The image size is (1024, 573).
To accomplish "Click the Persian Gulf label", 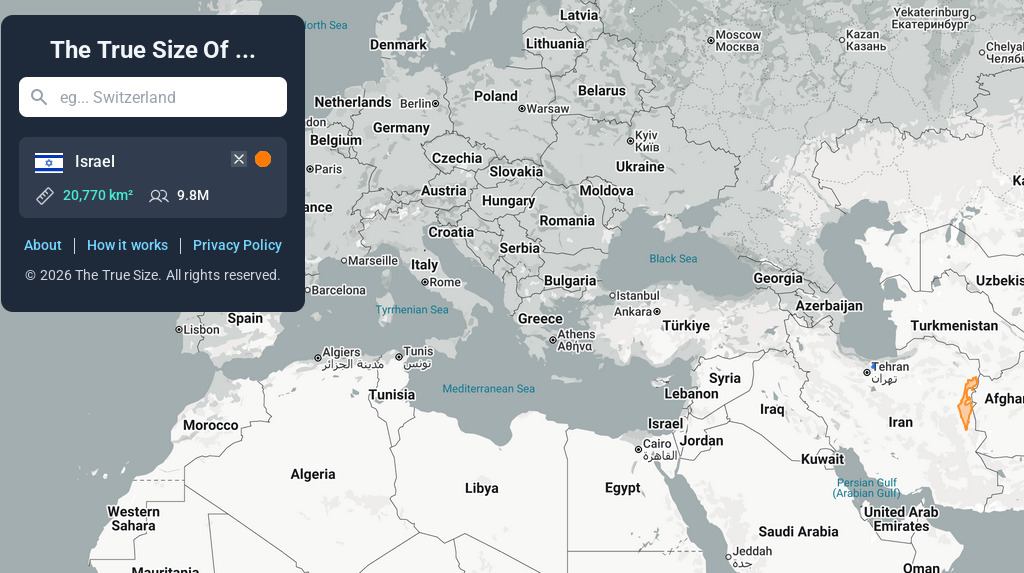I will point(867,487).
